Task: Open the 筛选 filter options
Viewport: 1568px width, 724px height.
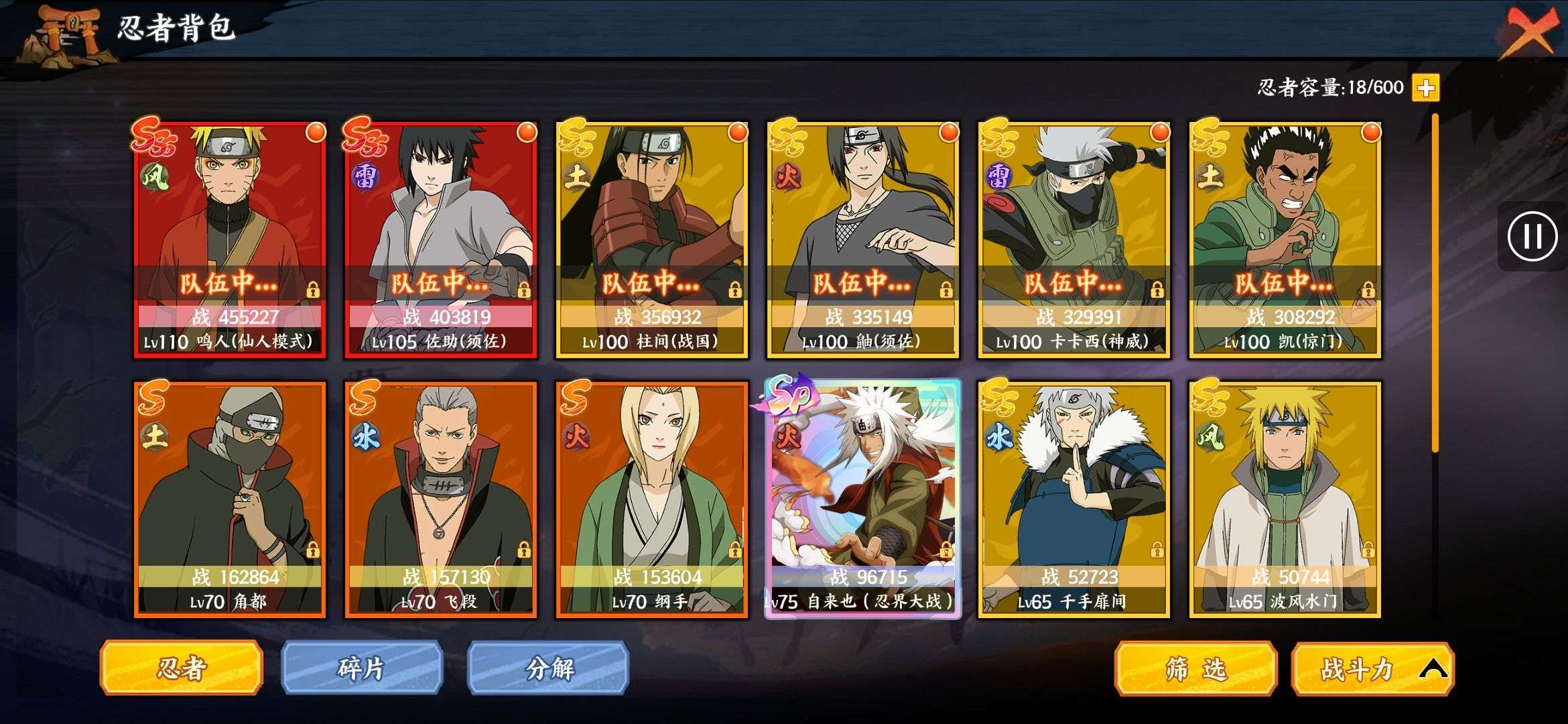Action: point(1195,668)
